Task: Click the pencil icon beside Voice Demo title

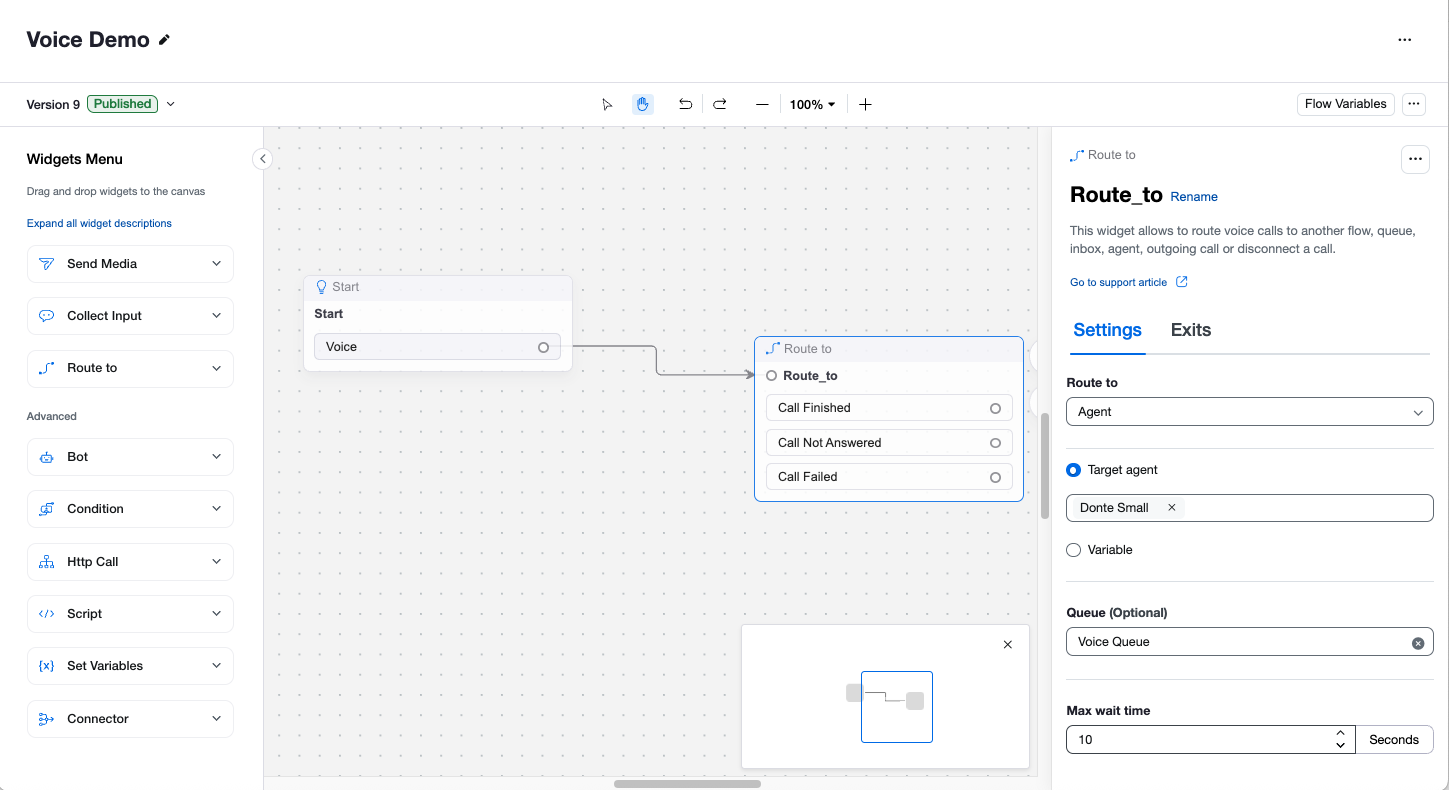Action: coord(165,40)
